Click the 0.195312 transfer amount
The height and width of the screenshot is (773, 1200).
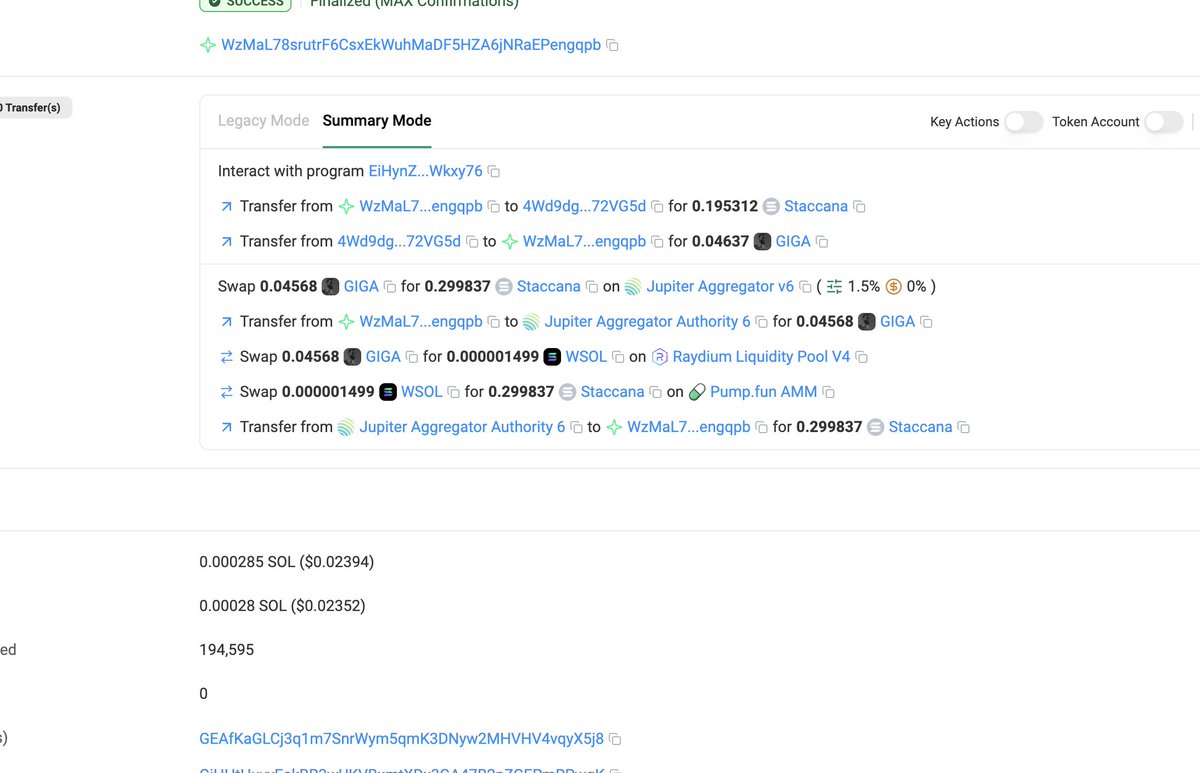[725, 206]
